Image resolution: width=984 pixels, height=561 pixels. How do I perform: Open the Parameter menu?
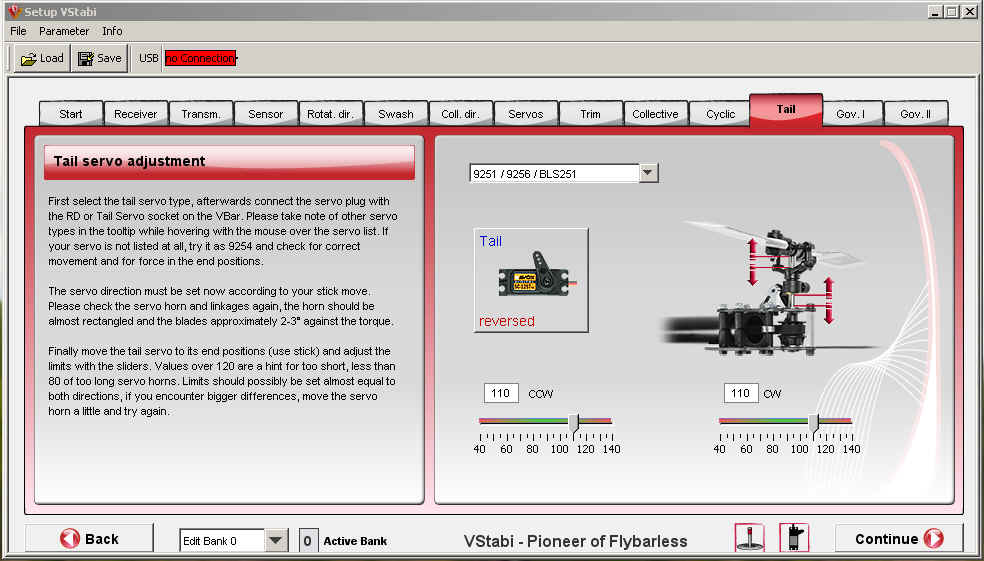[64, 31]
